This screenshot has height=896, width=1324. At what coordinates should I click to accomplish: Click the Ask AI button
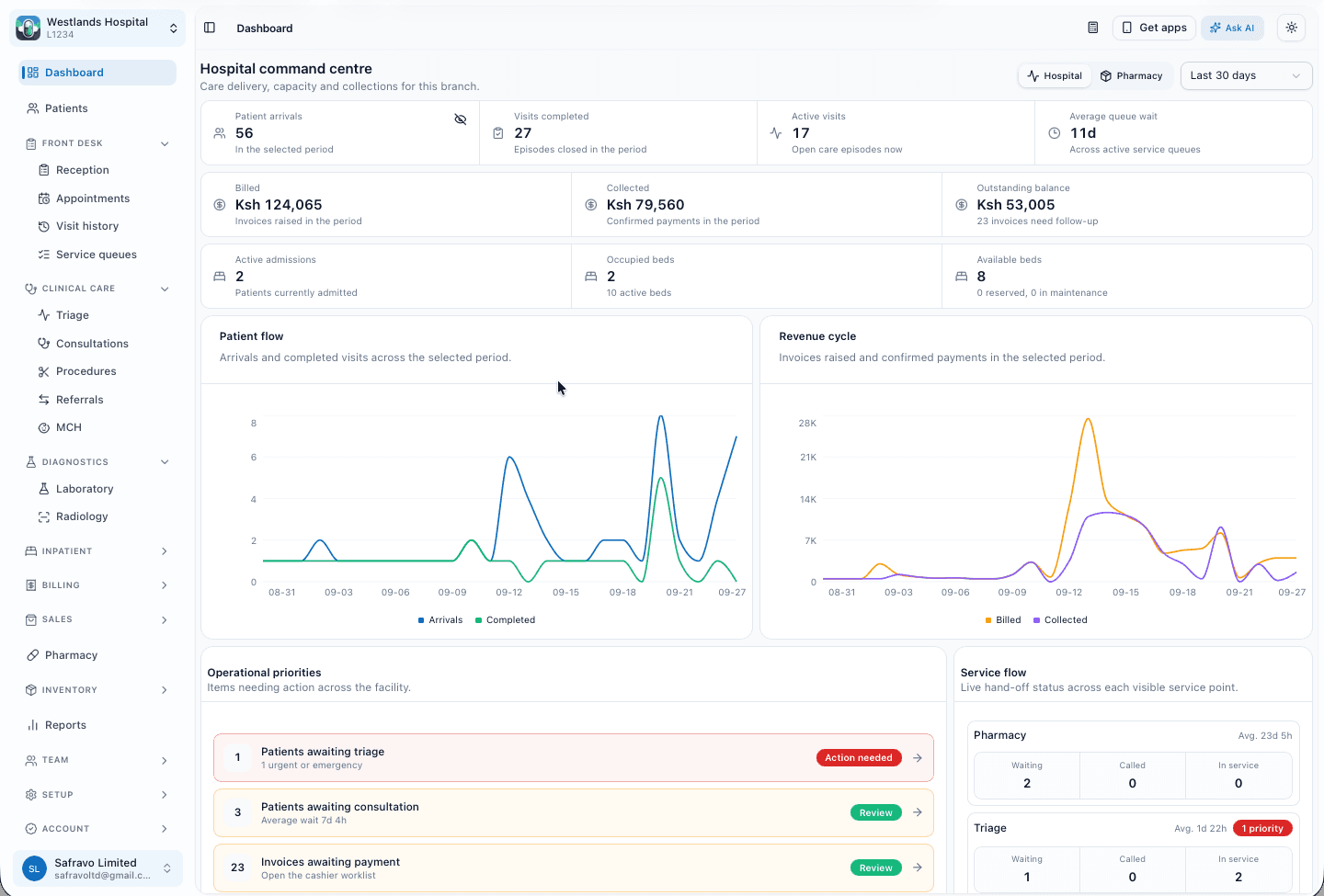coord(1232,28)
